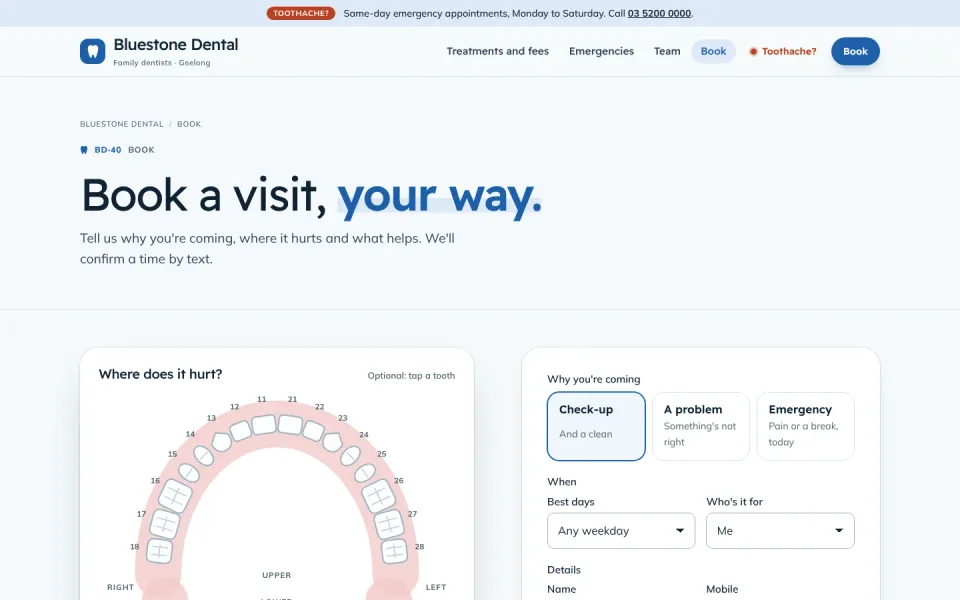
Task: Tap tooth 12 on the chart
Action: (x=241, y=430)
